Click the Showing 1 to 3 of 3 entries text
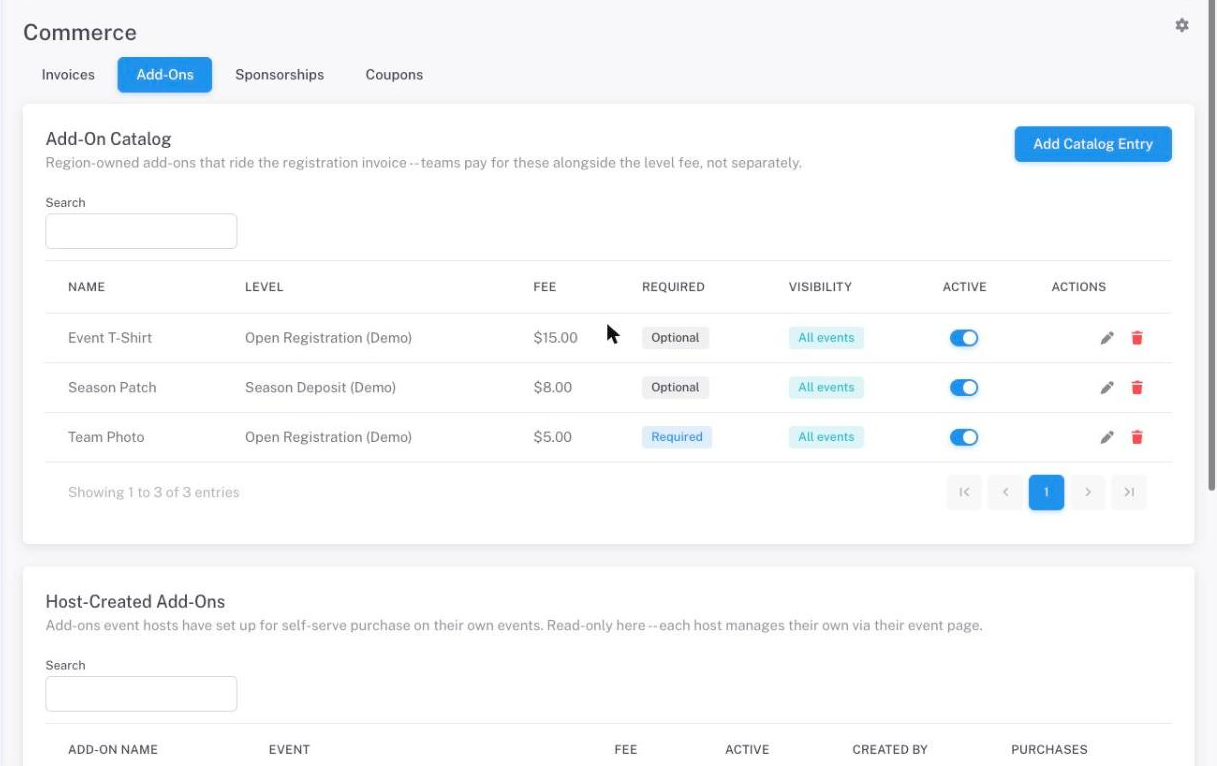1217x766 pixels. 154,492
